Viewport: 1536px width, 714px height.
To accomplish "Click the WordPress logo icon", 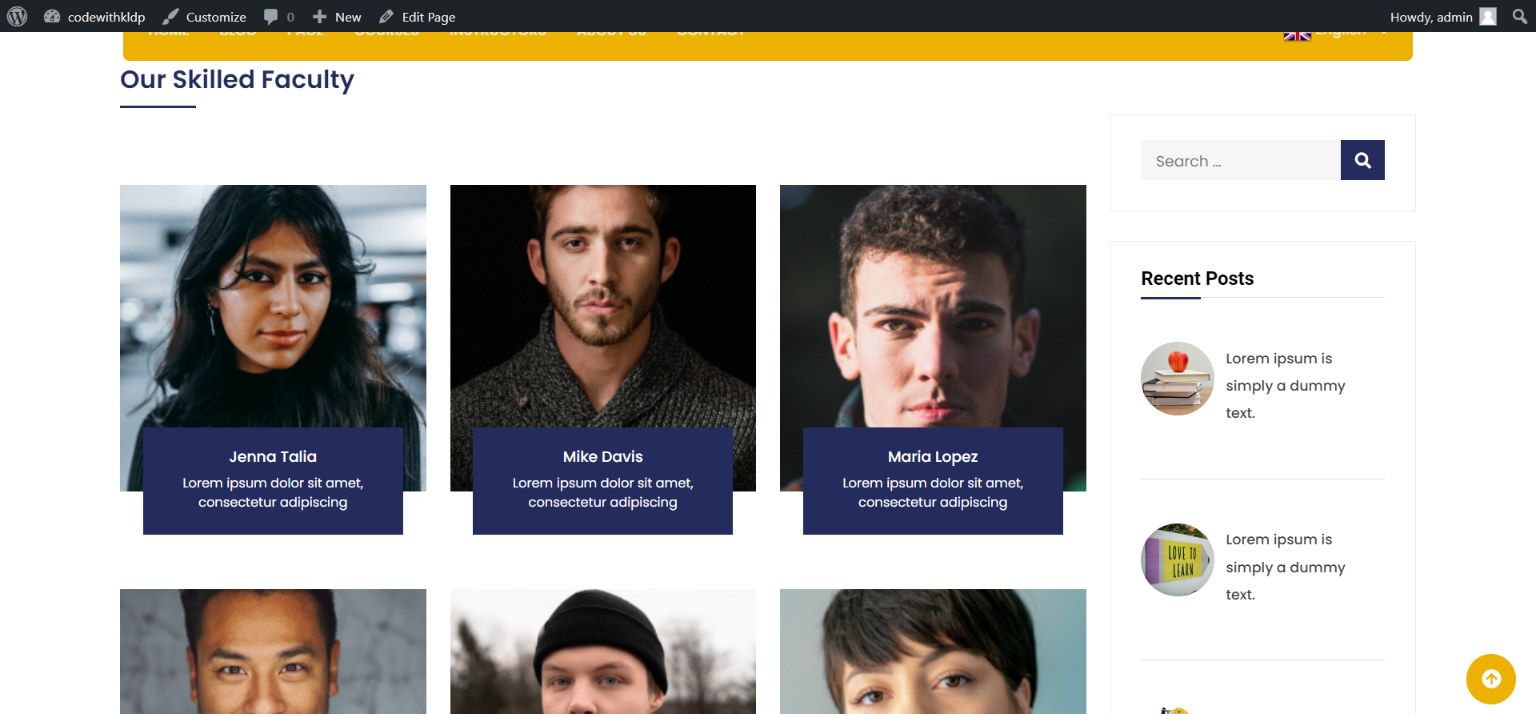I will click(17, 16).
